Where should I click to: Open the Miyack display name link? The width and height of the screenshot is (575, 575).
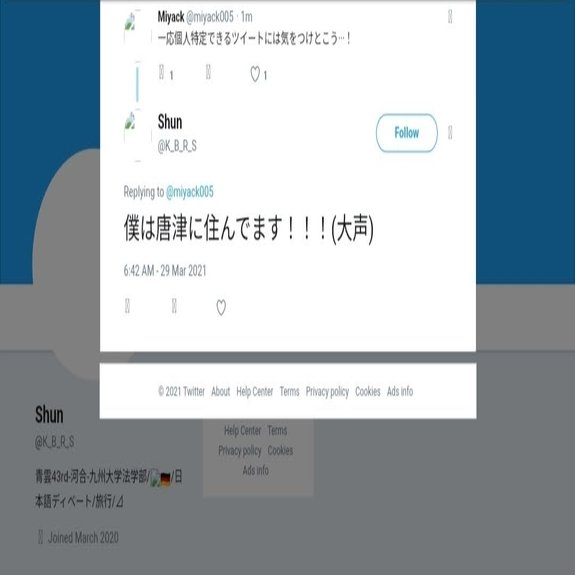[171, 17]
